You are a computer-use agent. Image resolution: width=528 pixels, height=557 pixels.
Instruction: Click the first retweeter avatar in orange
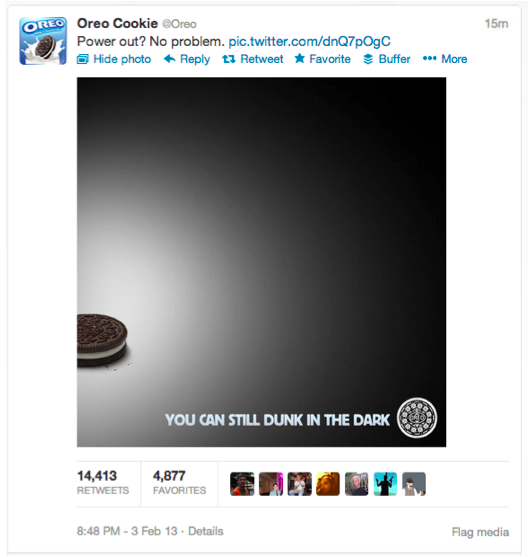pyautogui.click(x=242, y=484)
